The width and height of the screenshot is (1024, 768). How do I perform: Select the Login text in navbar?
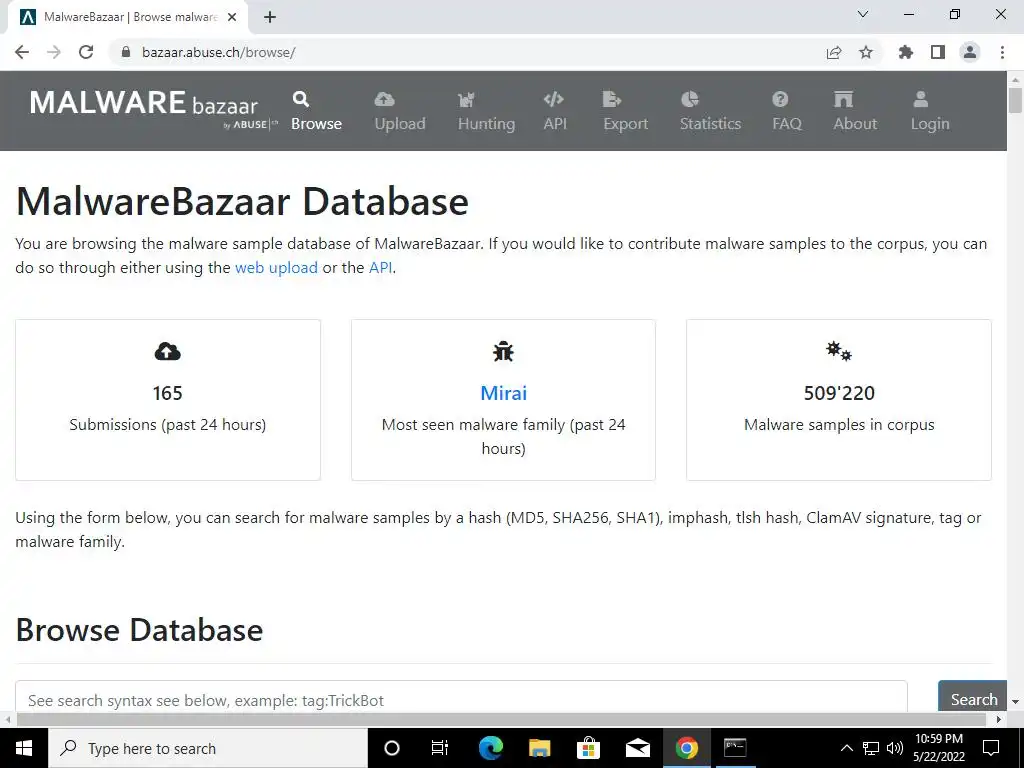(x=930, y=124)
